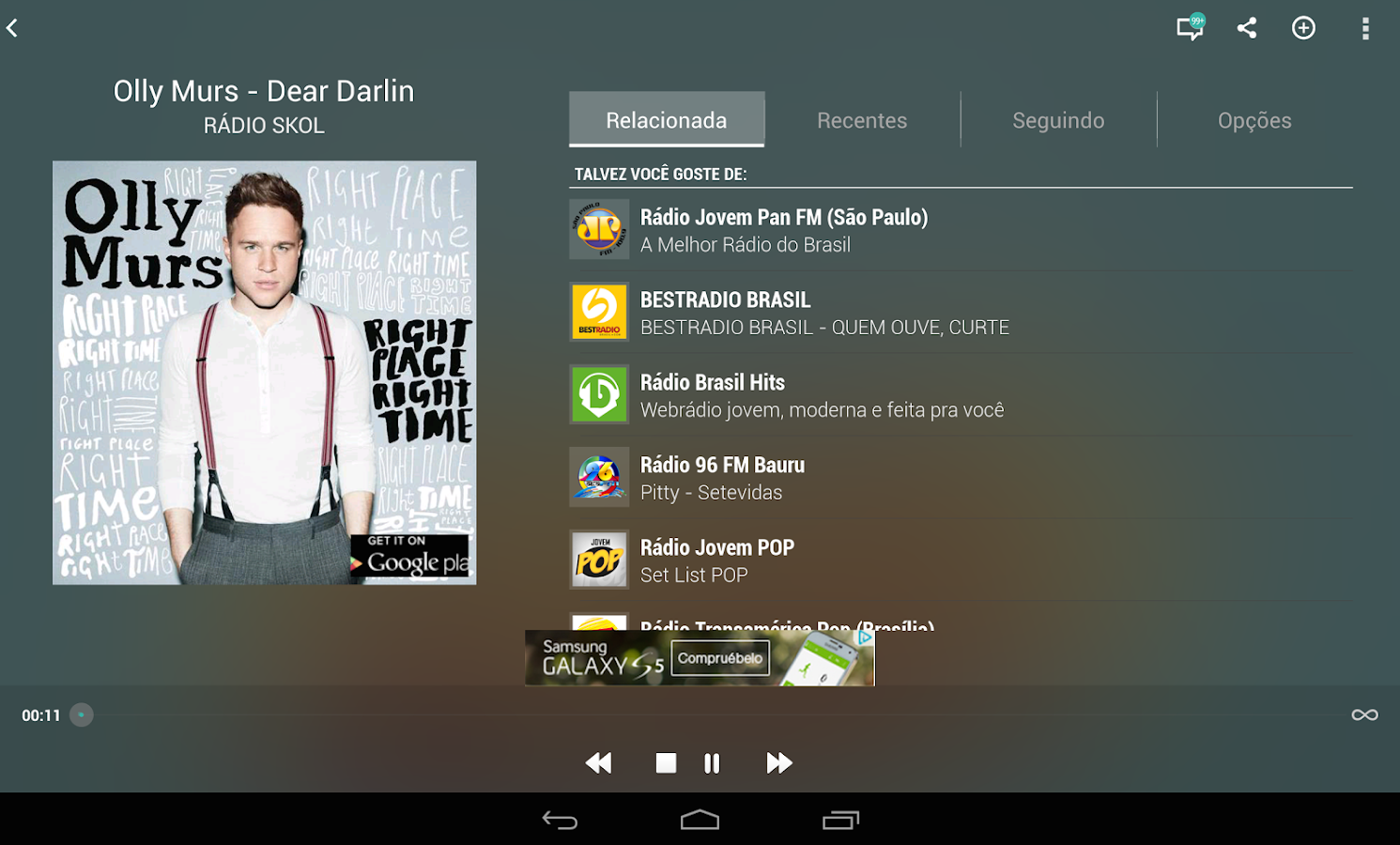Select the BESTRADIO BRASIL station
Screen dimensions: 1400x845
961,313
